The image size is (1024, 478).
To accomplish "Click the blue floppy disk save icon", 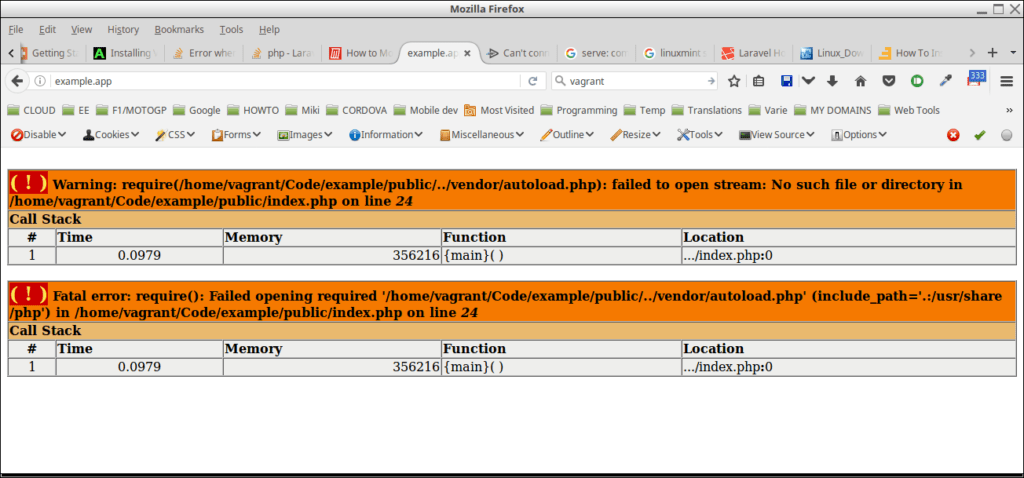I will pos(787,81).
